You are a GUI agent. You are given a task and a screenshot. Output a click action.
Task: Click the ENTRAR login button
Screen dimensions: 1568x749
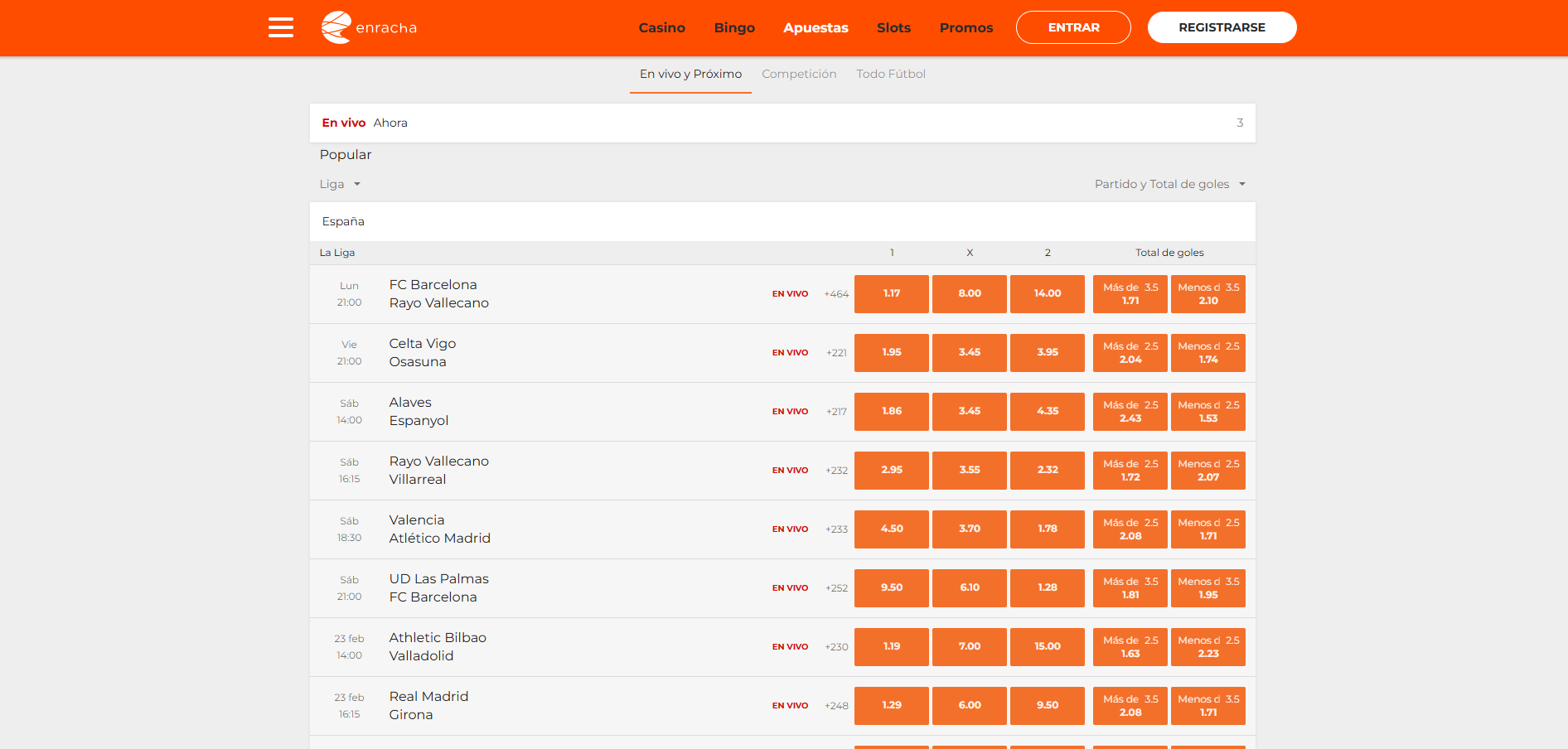coord(1073,27)
